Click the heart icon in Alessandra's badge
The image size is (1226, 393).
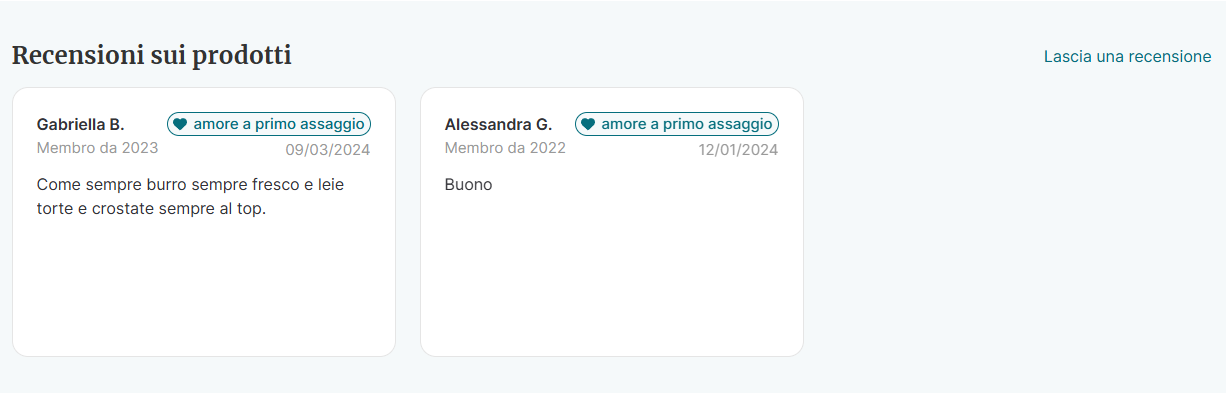(x=588, y=124)
